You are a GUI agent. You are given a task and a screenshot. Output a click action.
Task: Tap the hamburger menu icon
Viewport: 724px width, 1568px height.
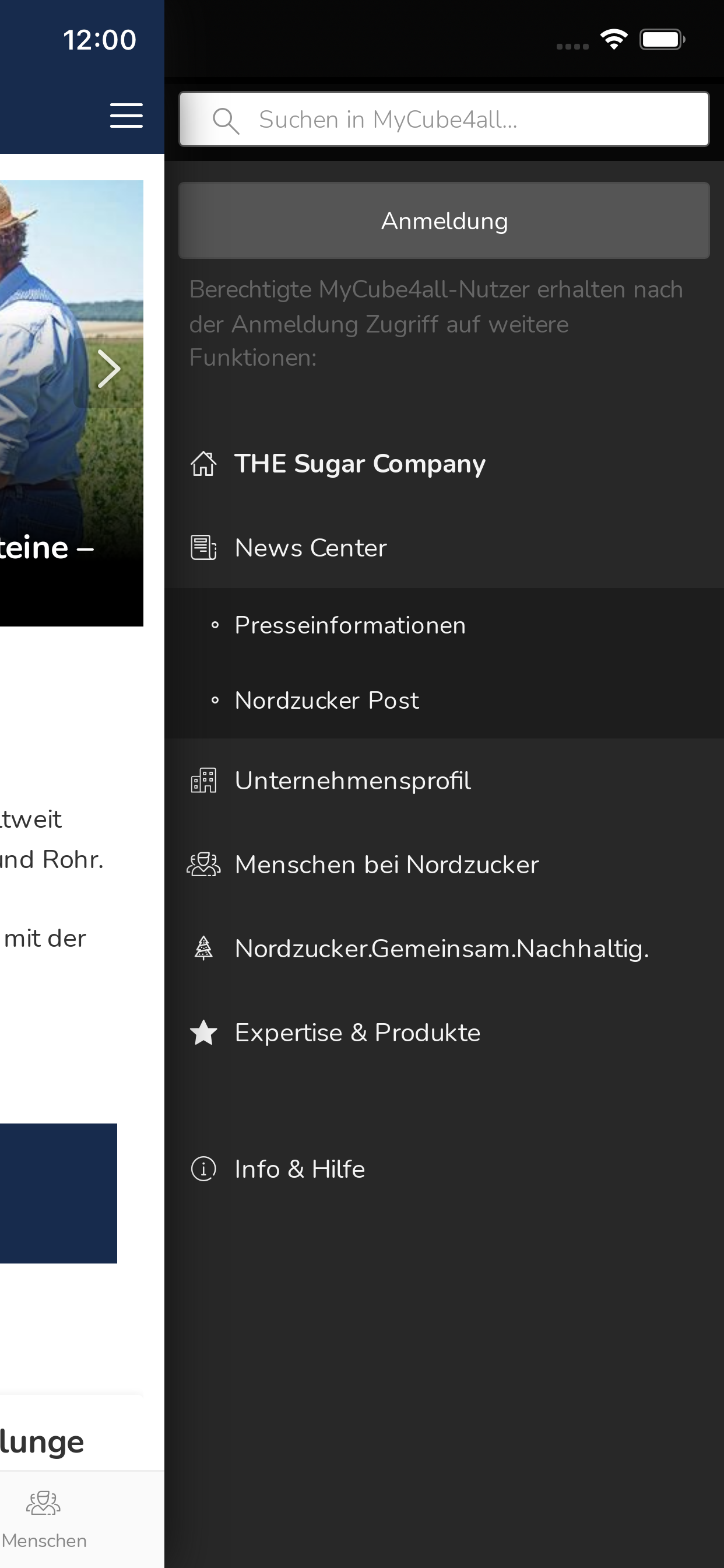point(126,116)
